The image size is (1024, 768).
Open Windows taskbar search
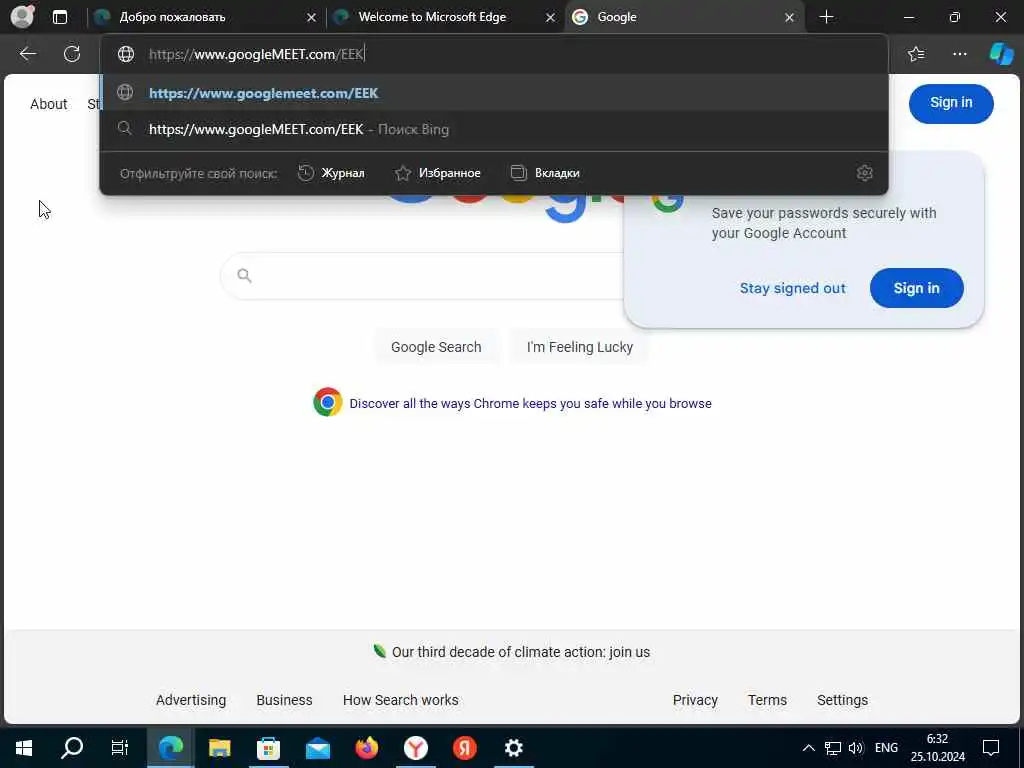[x=72, y=748]
